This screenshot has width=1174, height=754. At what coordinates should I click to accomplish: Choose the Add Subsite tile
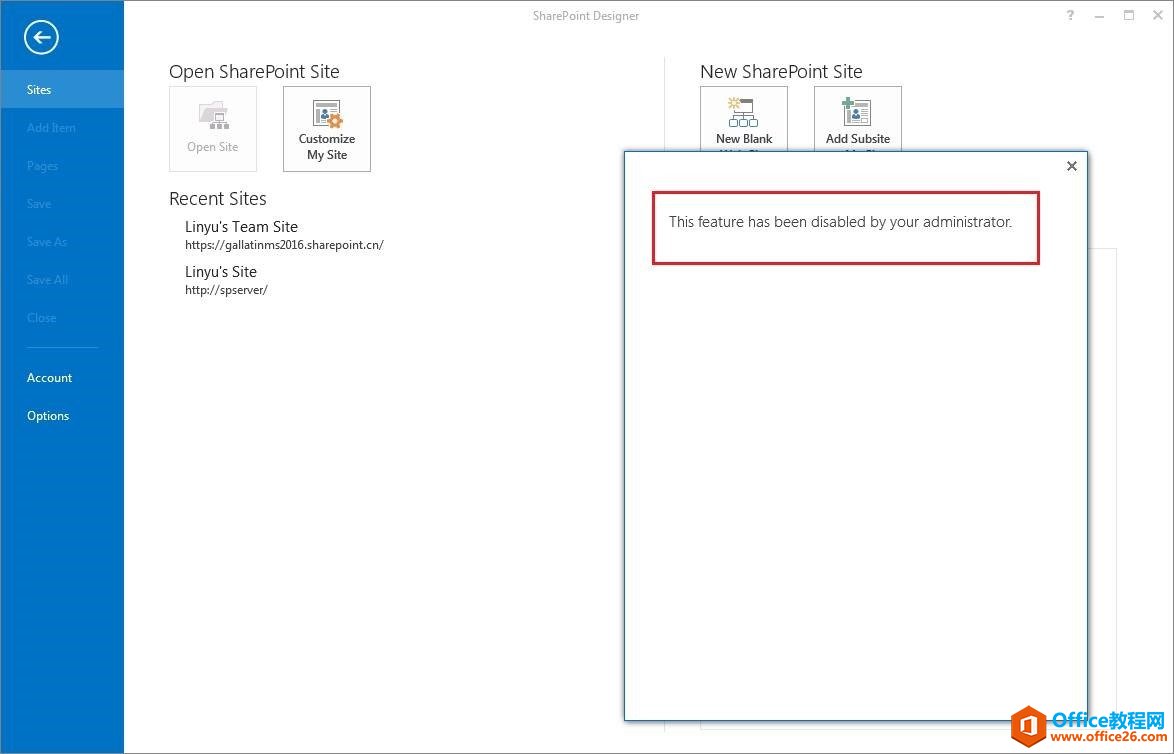pos(857,119)
